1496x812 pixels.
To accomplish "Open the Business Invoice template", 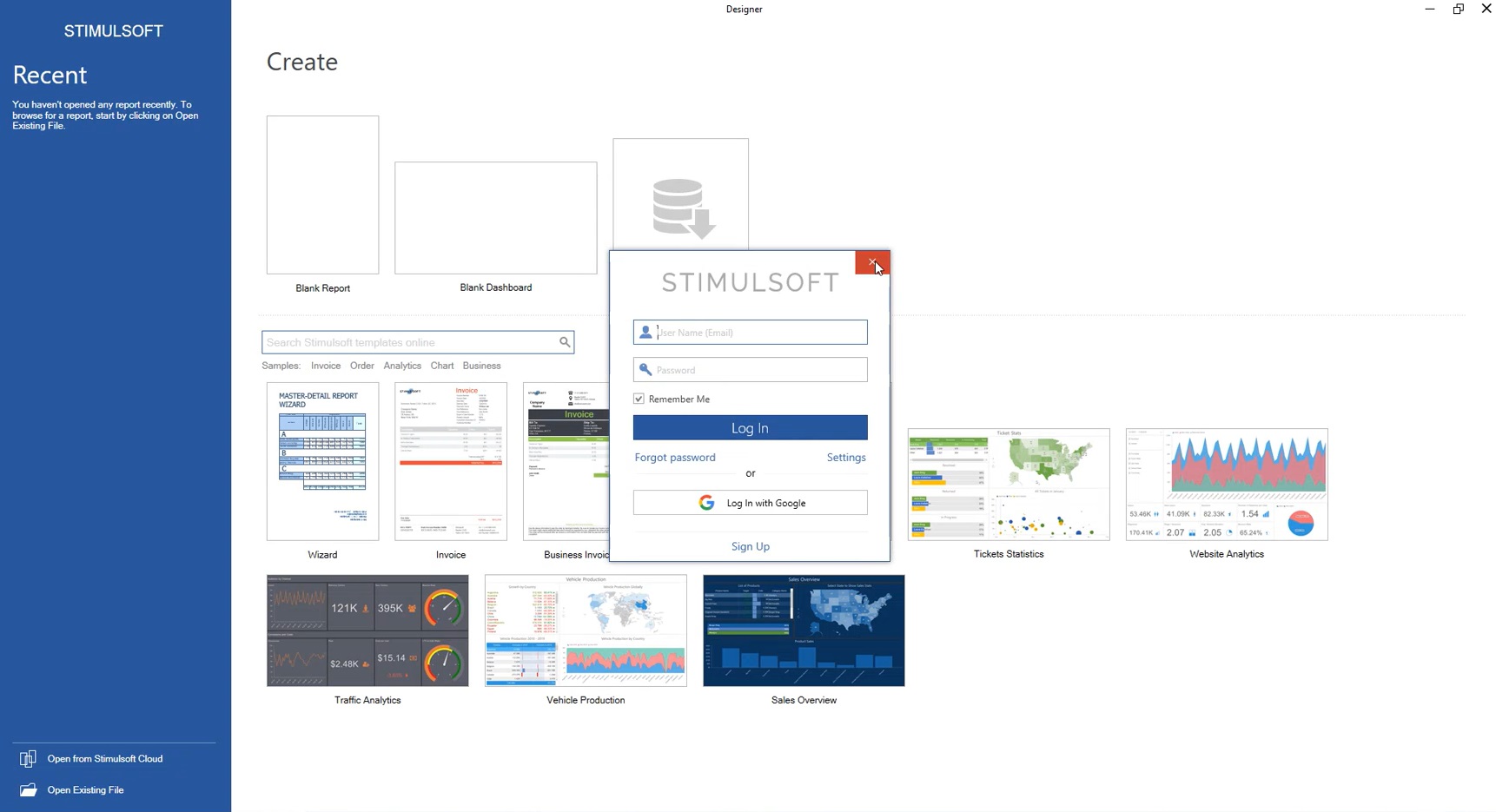I will click(x=566, y=461).
